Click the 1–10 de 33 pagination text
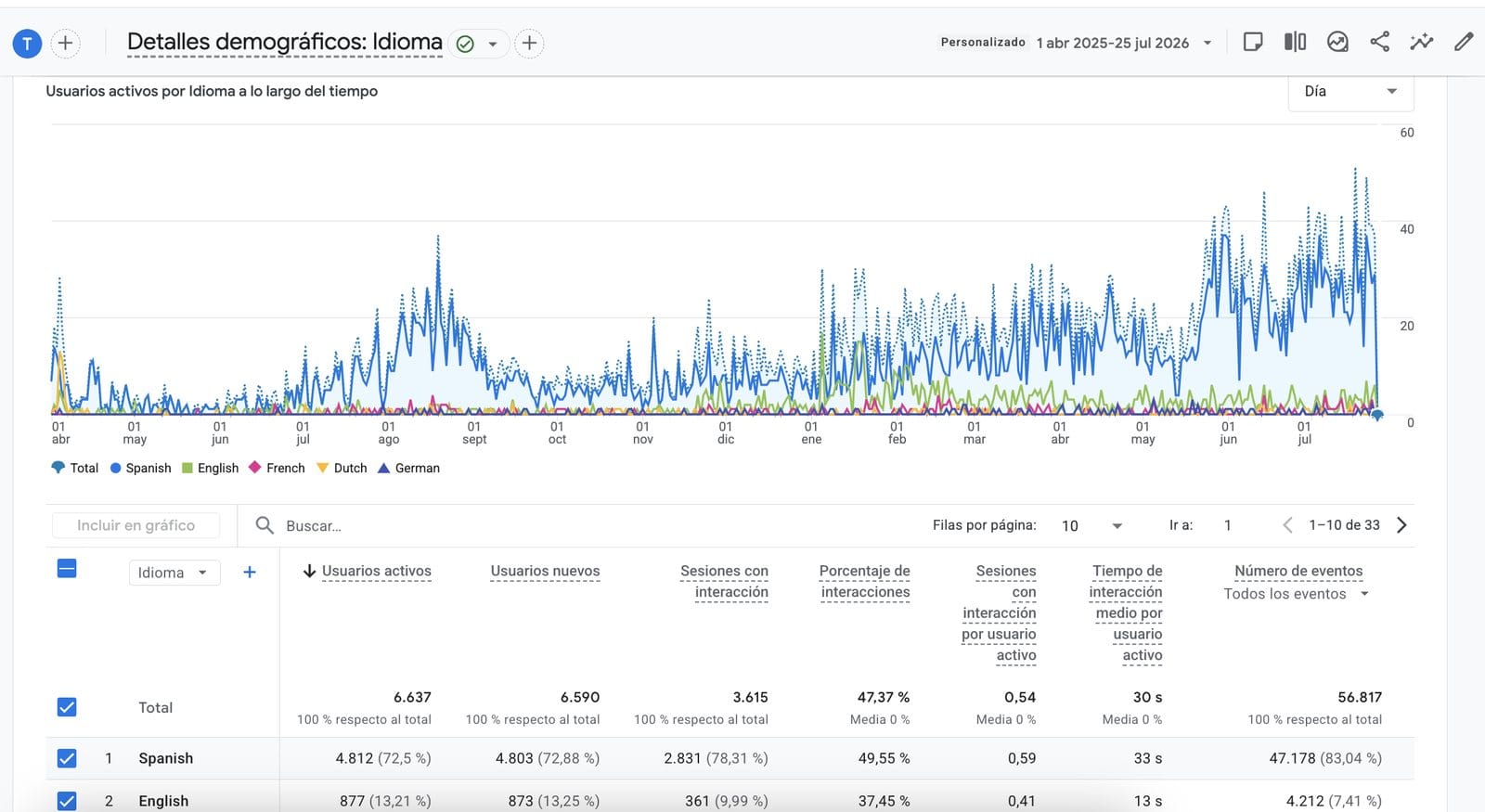The width and height of the screenshot is (1485, 812). (1344, 525)
